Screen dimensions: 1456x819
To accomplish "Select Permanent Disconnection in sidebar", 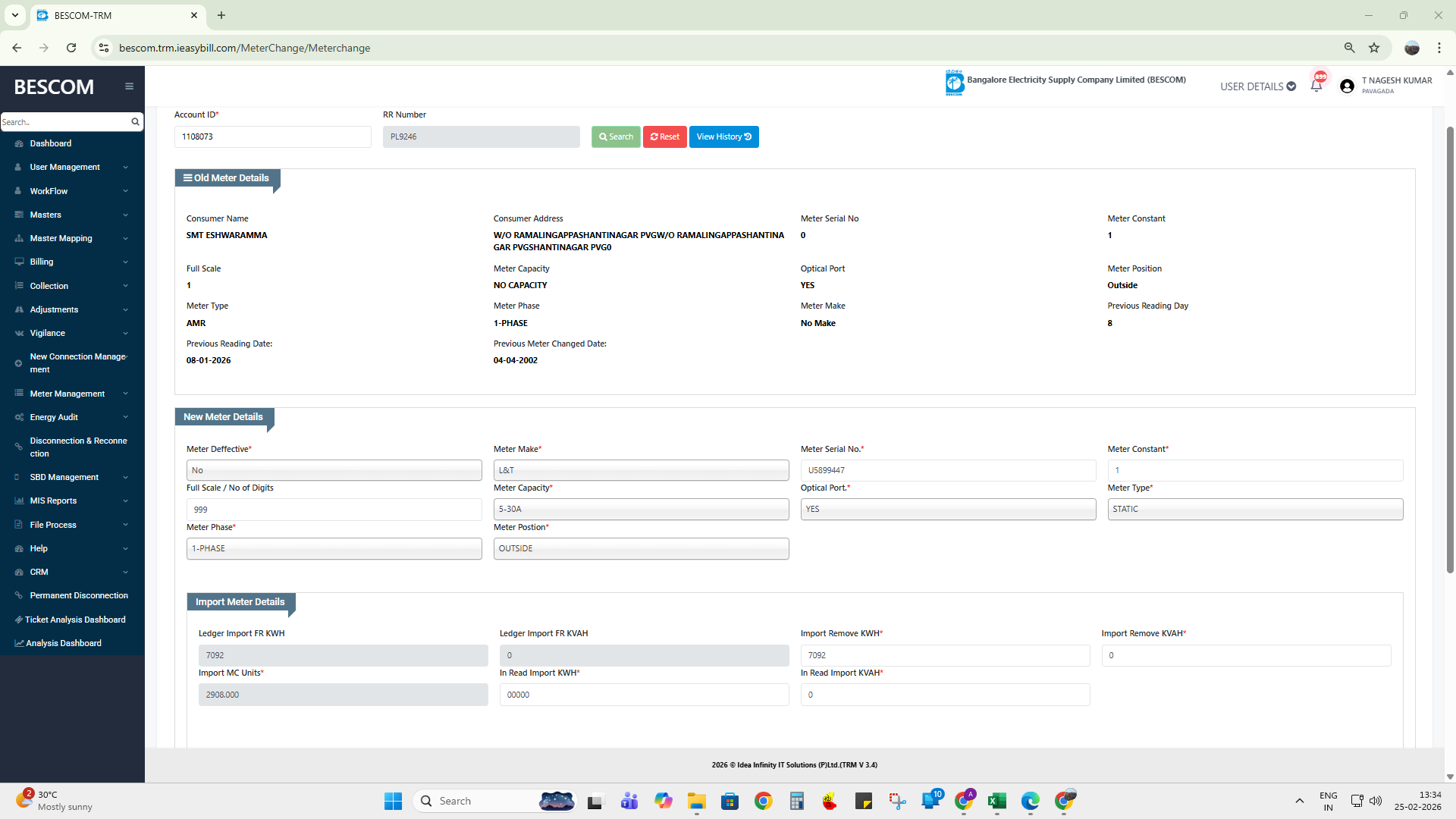I will [79, 595].
